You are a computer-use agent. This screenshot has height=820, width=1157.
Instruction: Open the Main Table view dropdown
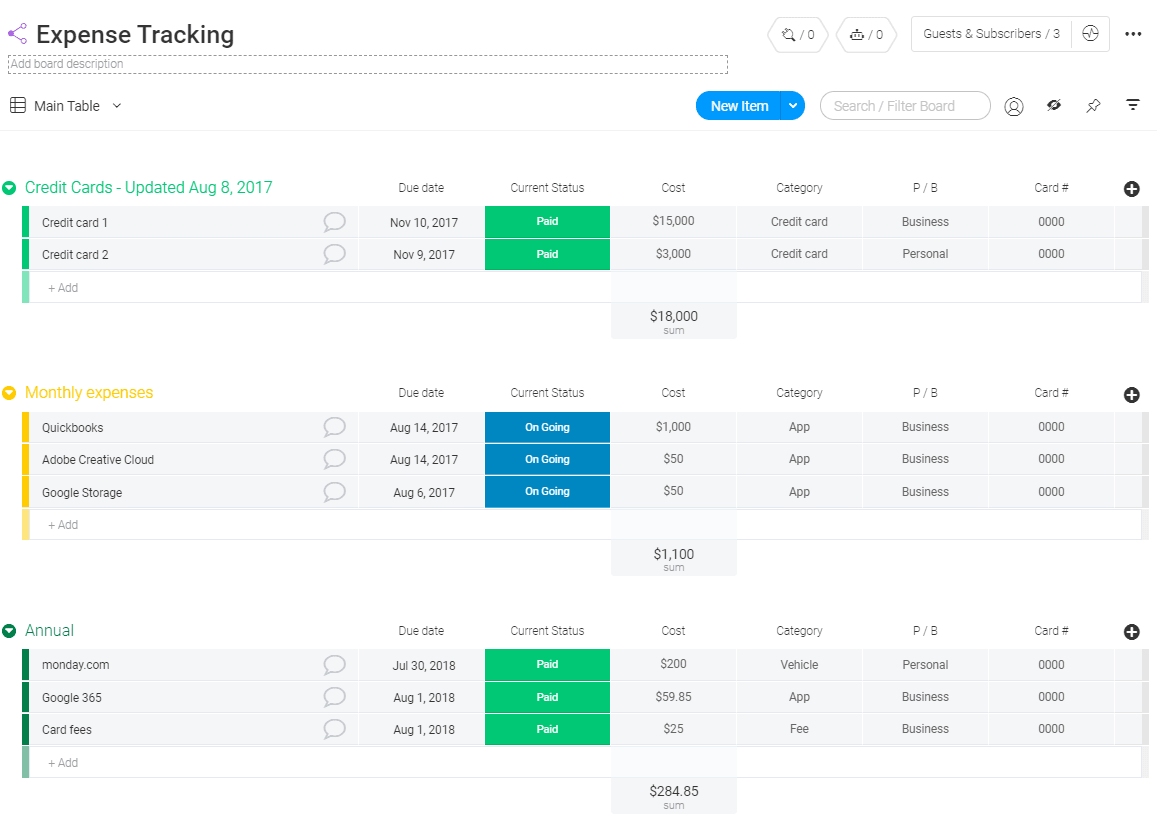(x=117, y=106)
